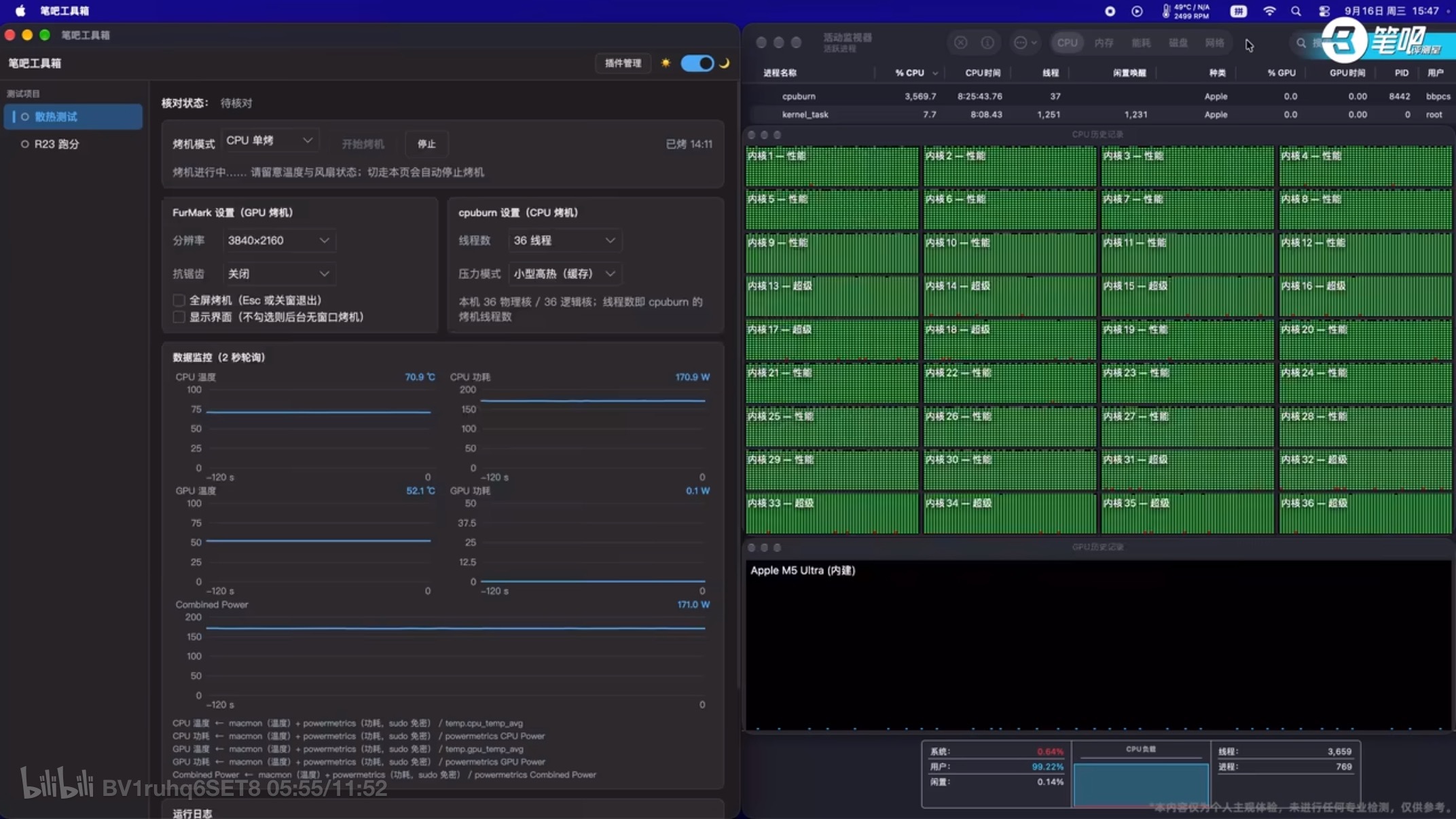Screen dimensions: 1456x819
Task: Open the Pinyin input method menu
Action: click(x=1239, y=11)
